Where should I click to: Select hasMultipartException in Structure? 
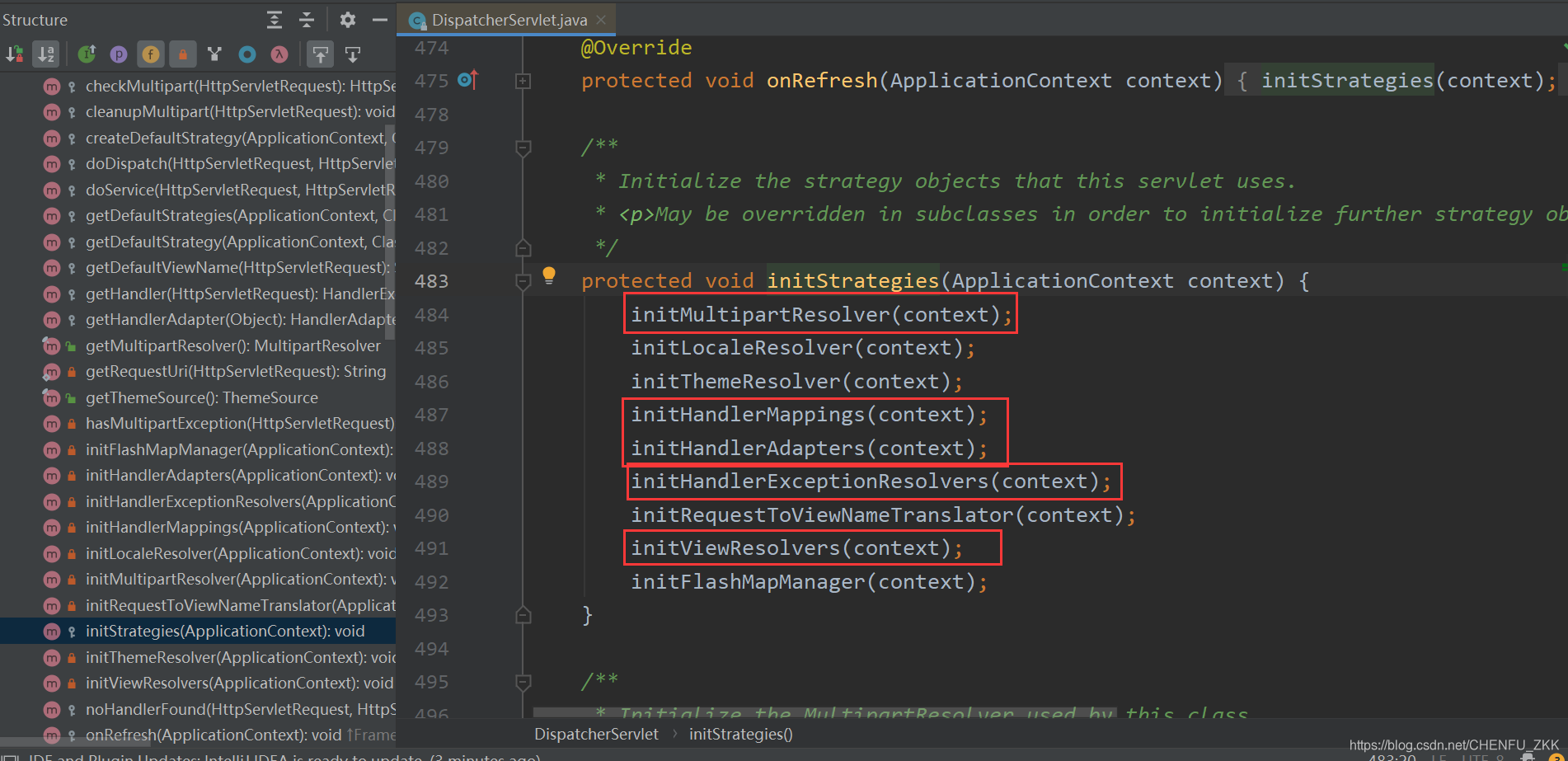click(198, 423)
